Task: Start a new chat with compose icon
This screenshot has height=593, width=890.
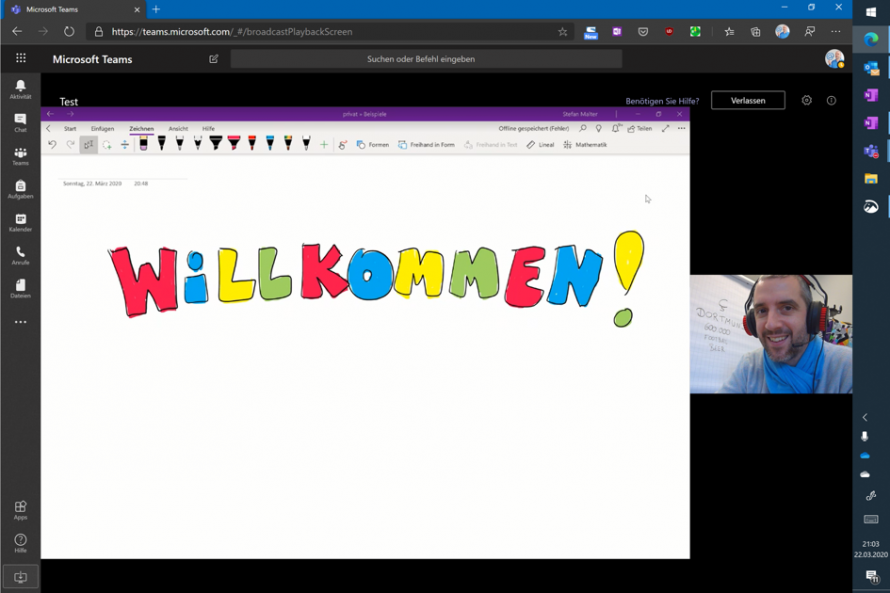Action: click(213, 59)
